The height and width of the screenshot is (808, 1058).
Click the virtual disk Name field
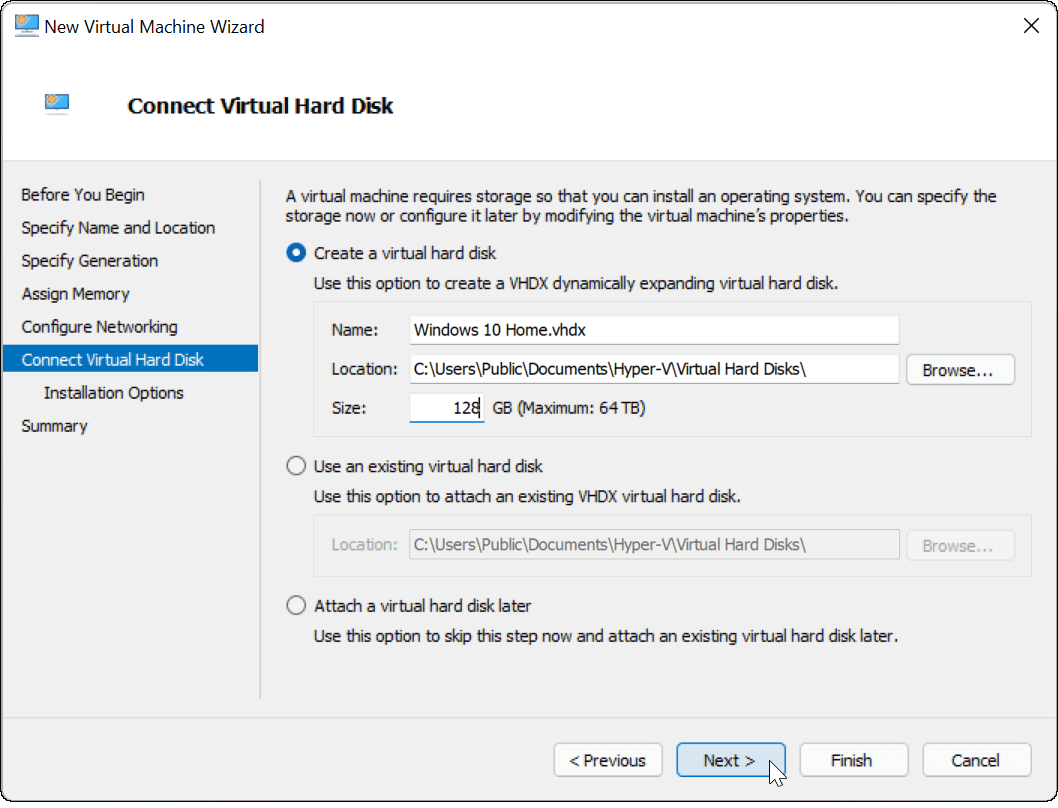pyautogui.click(x=654, y=330)
